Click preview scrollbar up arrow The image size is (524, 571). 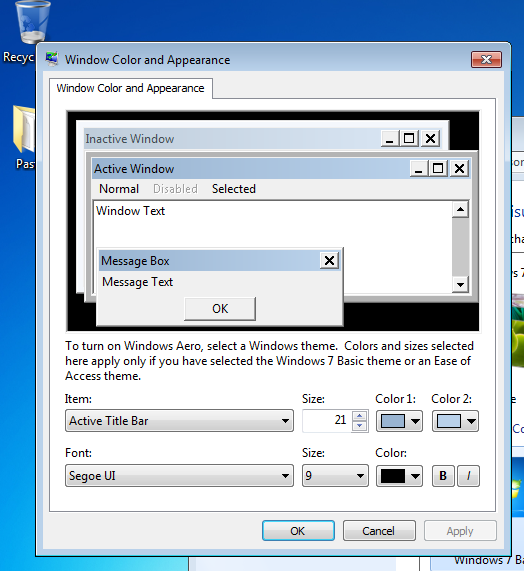click(x=460, y=210)
